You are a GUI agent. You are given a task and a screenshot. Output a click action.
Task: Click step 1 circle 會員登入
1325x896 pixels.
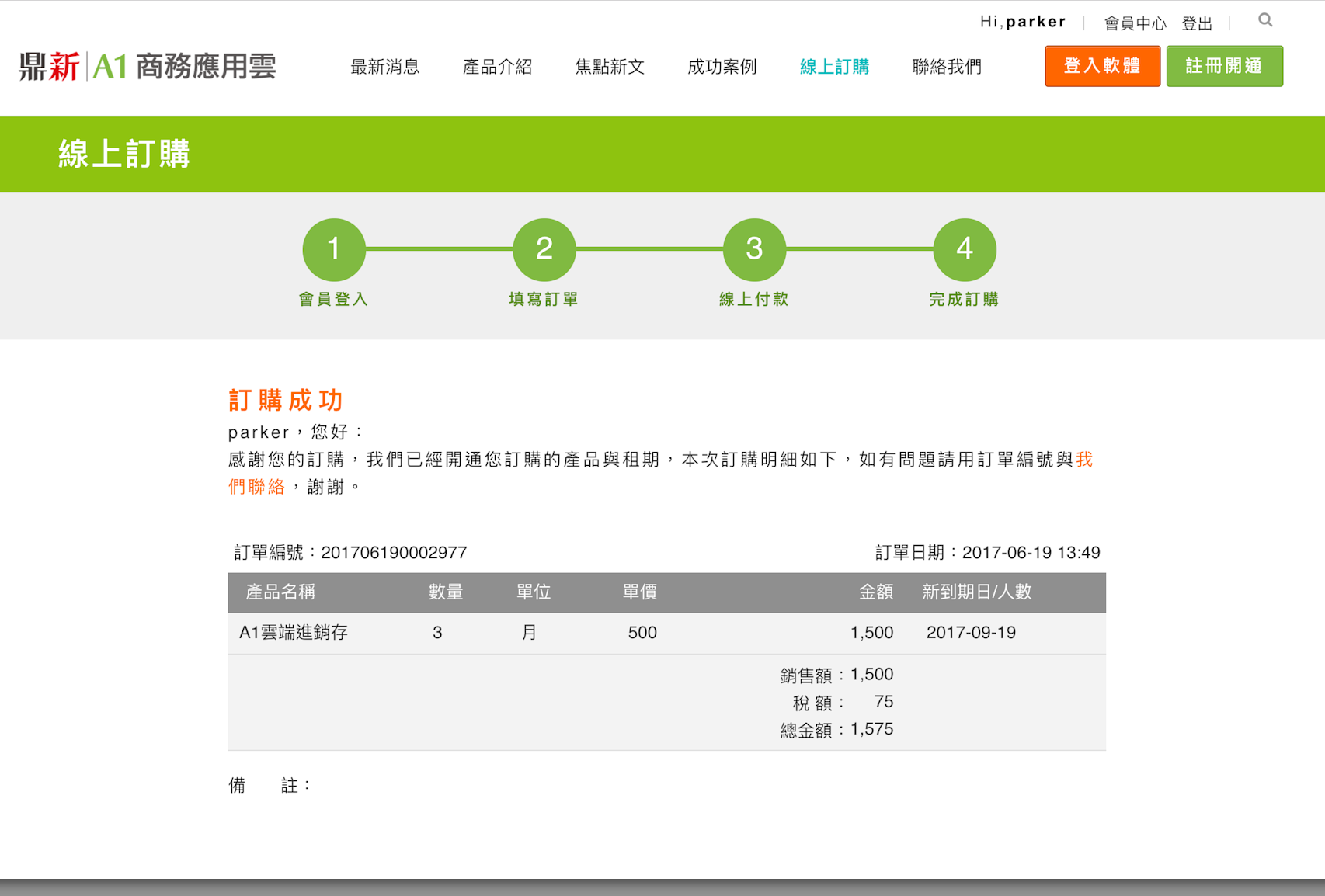334,249
